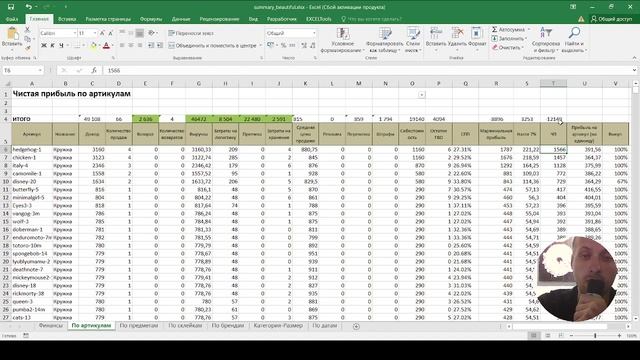640x360 pixels.
Task: Open Cell Styles (Стили ячеек) gallery
Action: (413, 40)
